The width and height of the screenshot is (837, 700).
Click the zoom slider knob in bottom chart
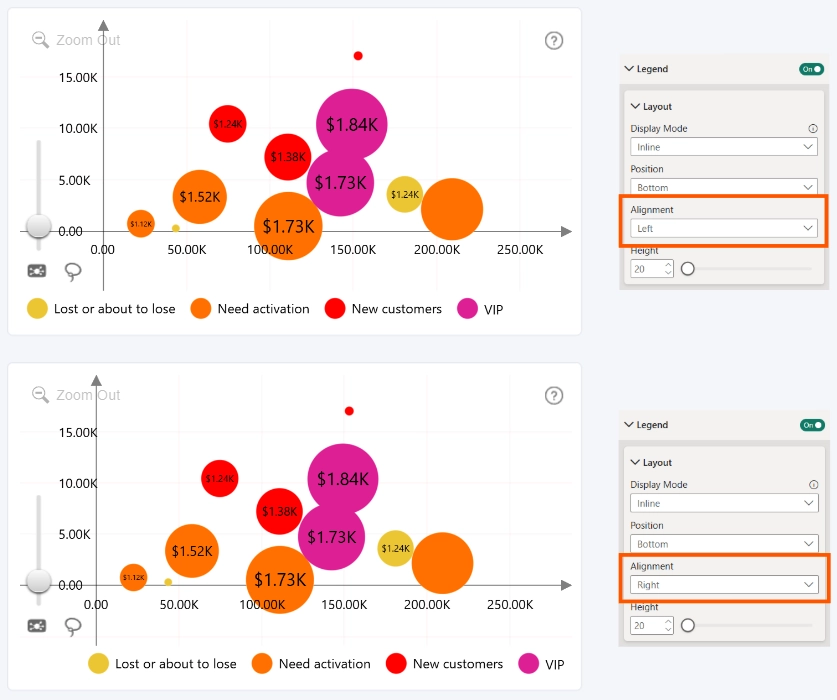coord(38,581)
